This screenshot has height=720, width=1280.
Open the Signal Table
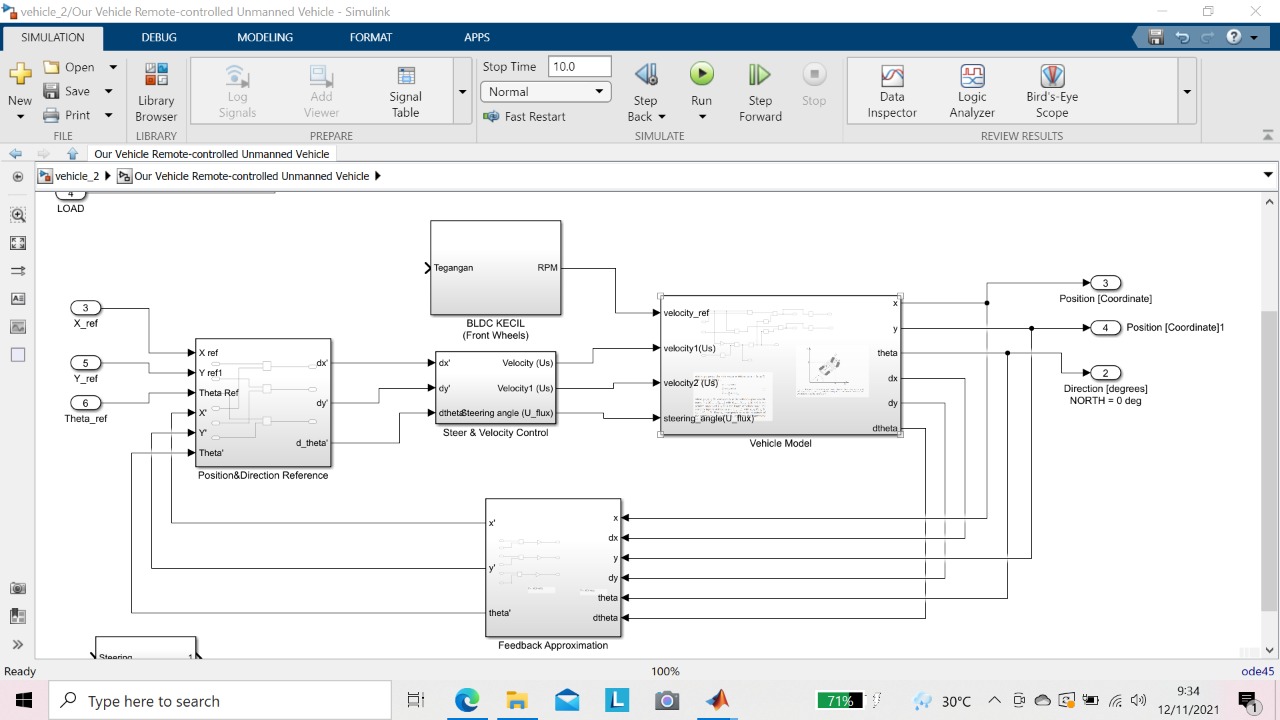click(x=405, y=92)
